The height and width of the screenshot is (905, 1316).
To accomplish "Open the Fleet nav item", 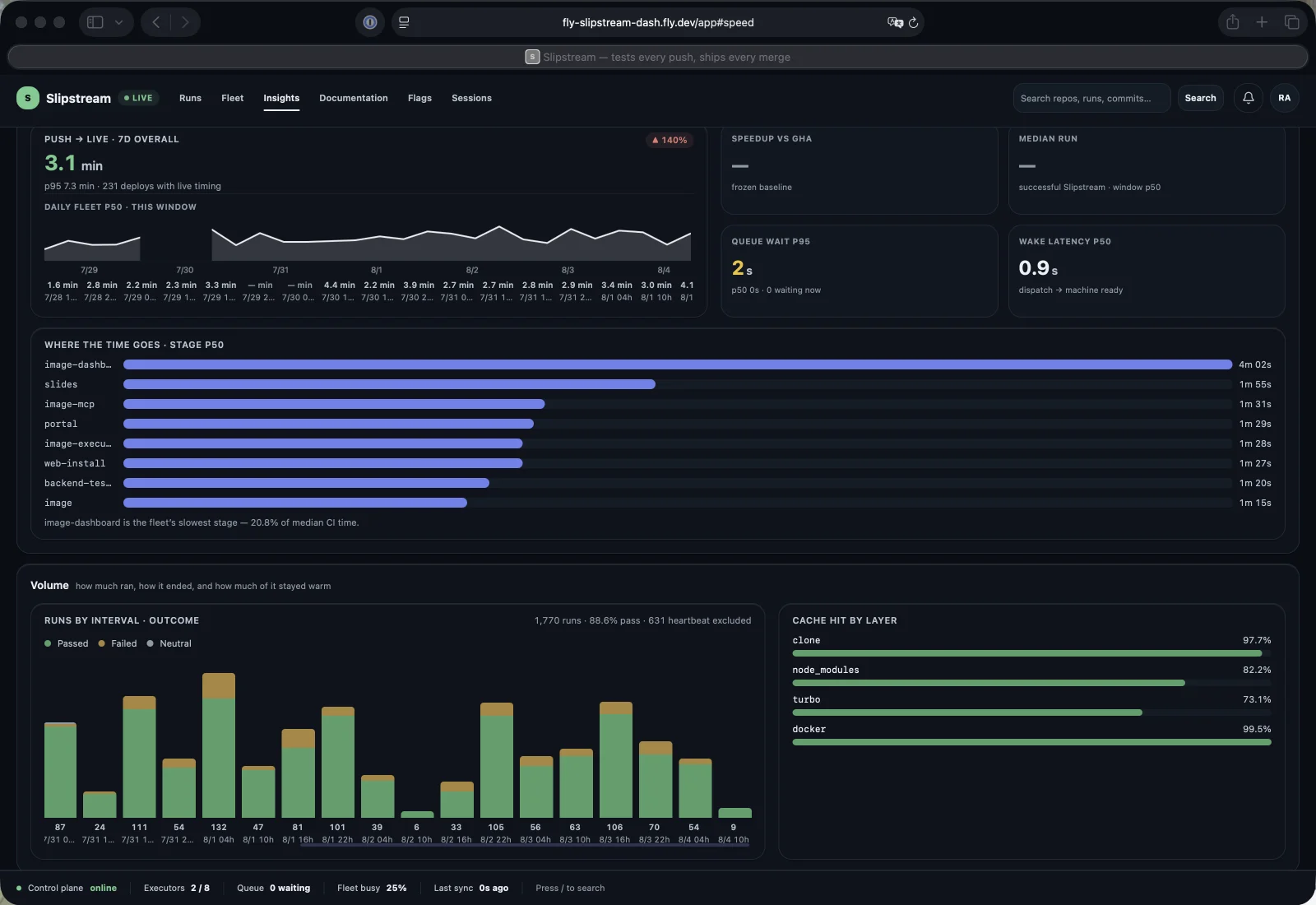I will (232, 98).
